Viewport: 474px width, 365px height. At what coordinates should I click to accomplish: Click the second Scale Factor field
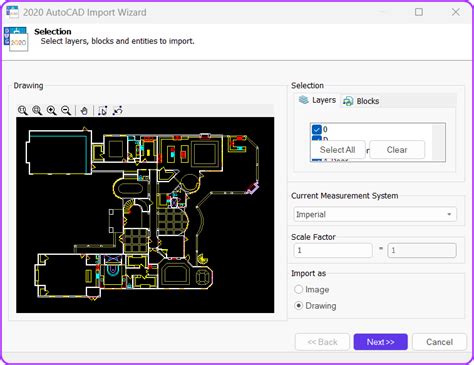pyautogui.click(x=422, y=250)
